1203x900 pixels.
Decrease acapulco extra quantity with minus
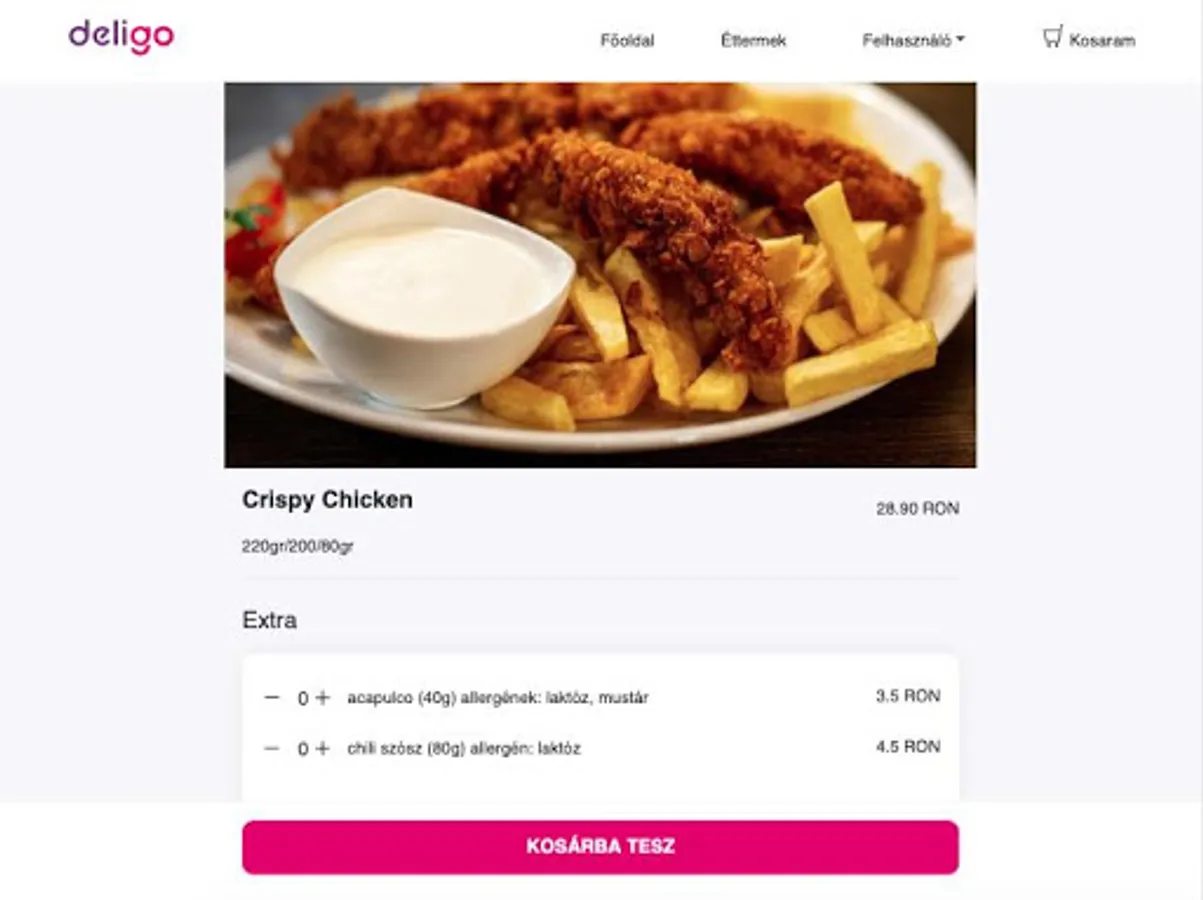click(272, 697)
